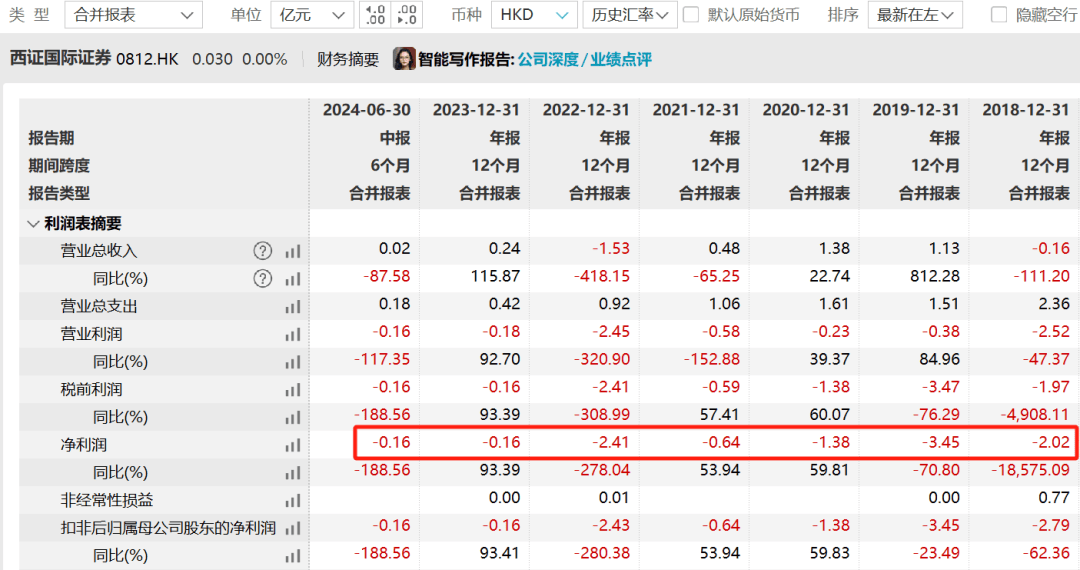The width and height of the screenshot is (1080, 570).
Task: Open chart icon for 营业利润 同比(%) row
Action: point(293,362)
